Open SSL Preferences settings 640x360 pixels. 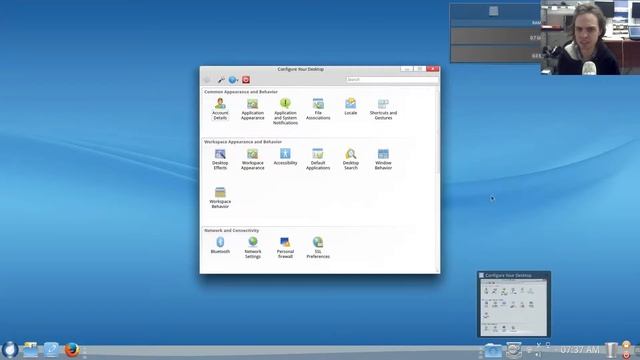[x=318, y=247]
